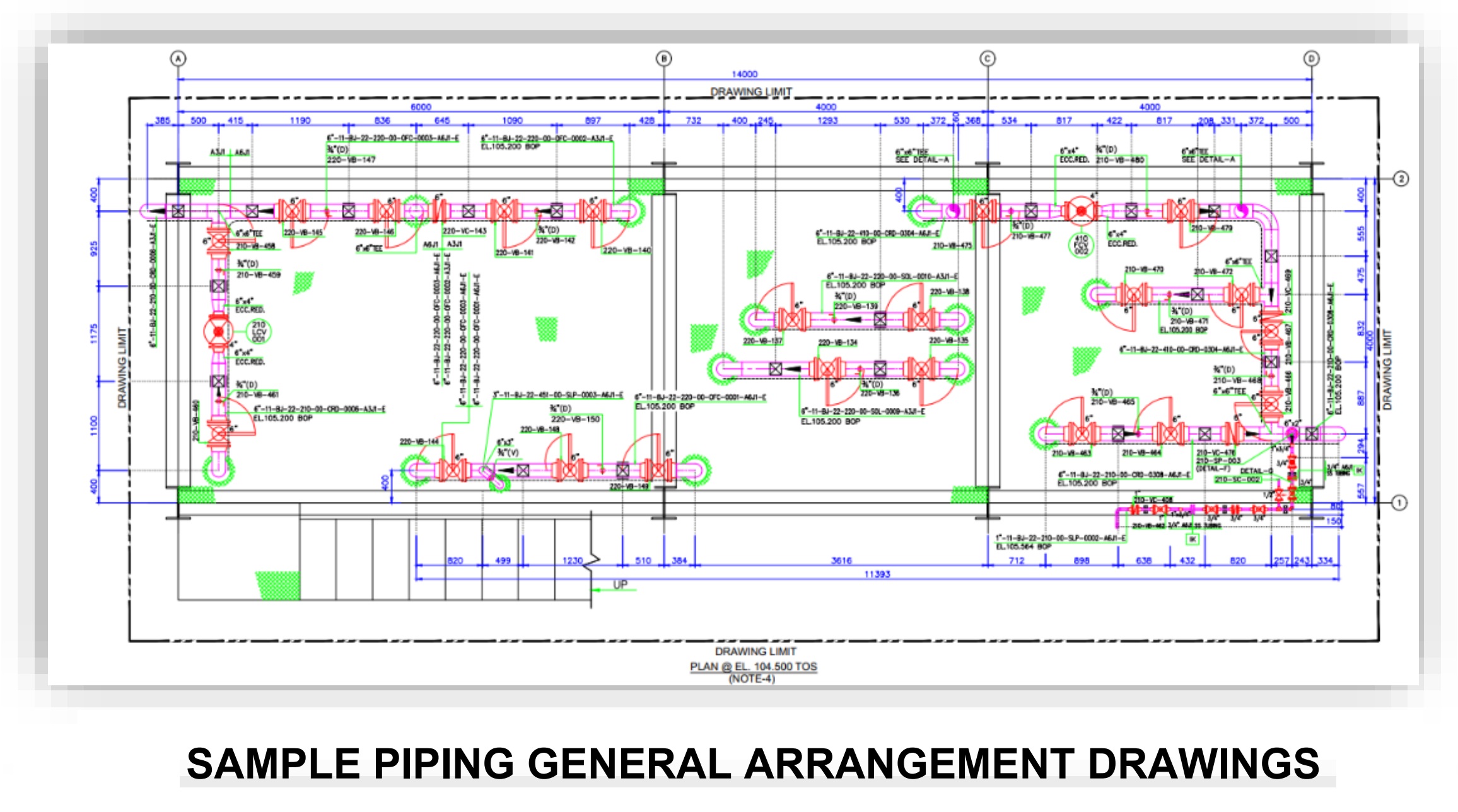Viewport: 1458px width, 812px height.
Task: Click the SAMPLE PIPING GENERAL ARRANGEMENT DRAWINGS heading
Action: (753, 763)
